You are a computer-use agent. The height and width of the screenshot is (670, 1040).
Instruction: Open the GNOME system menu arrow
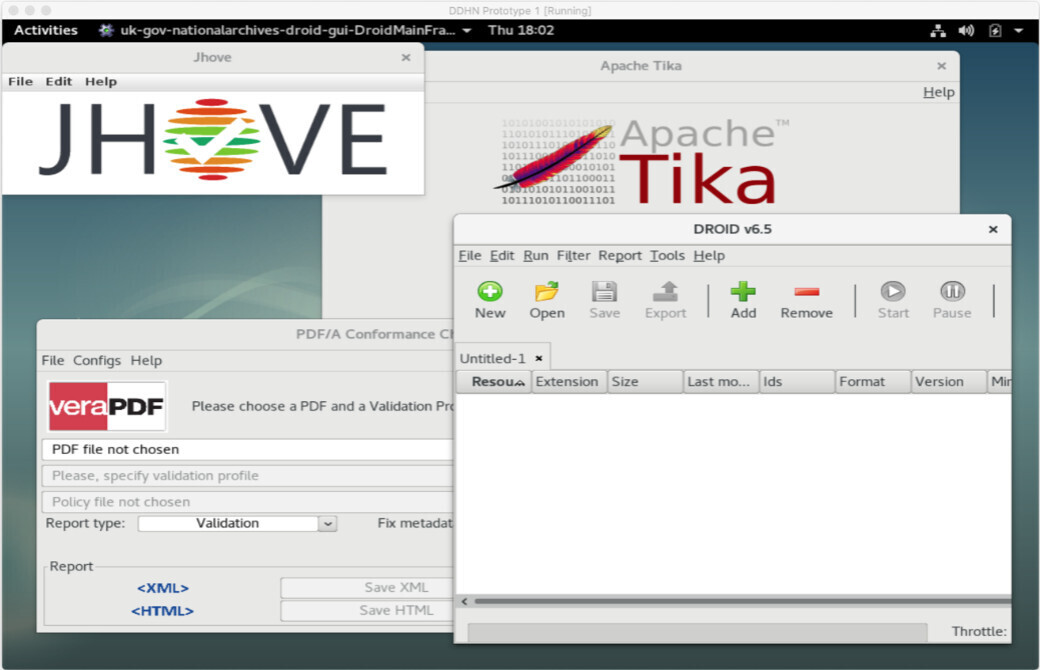coord(1018,30)
